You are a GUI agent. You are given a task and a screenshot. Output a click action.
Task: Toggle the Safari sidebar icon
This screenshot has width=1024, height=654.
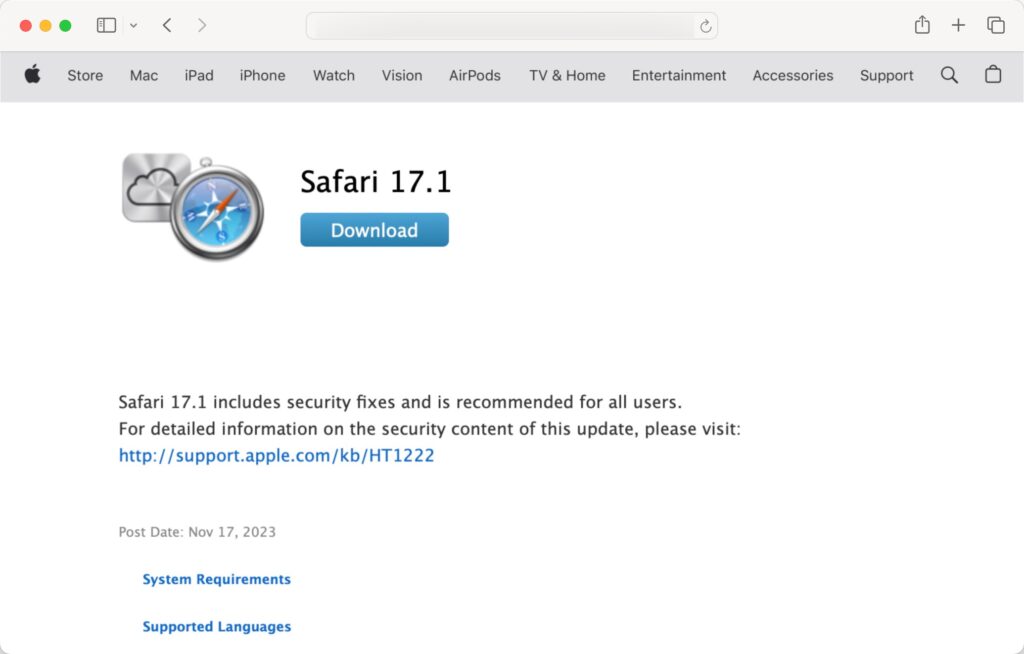106,25
